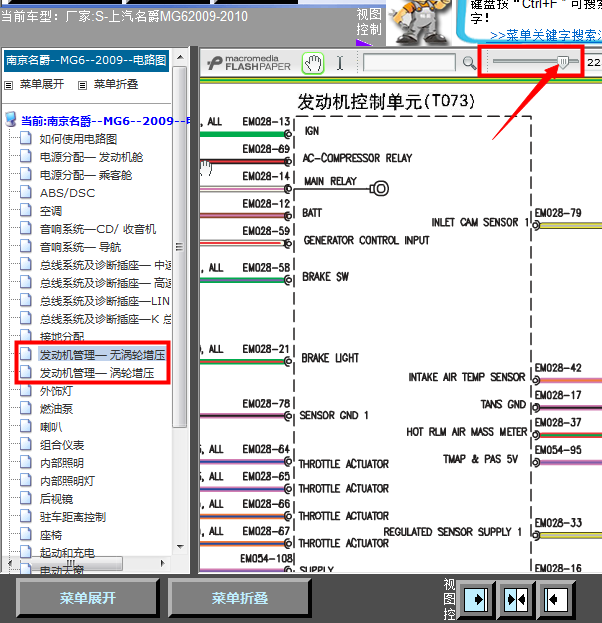Screen dimensions: 602x623
Task: Open the 内部照明 item
Action: (62, 463)
